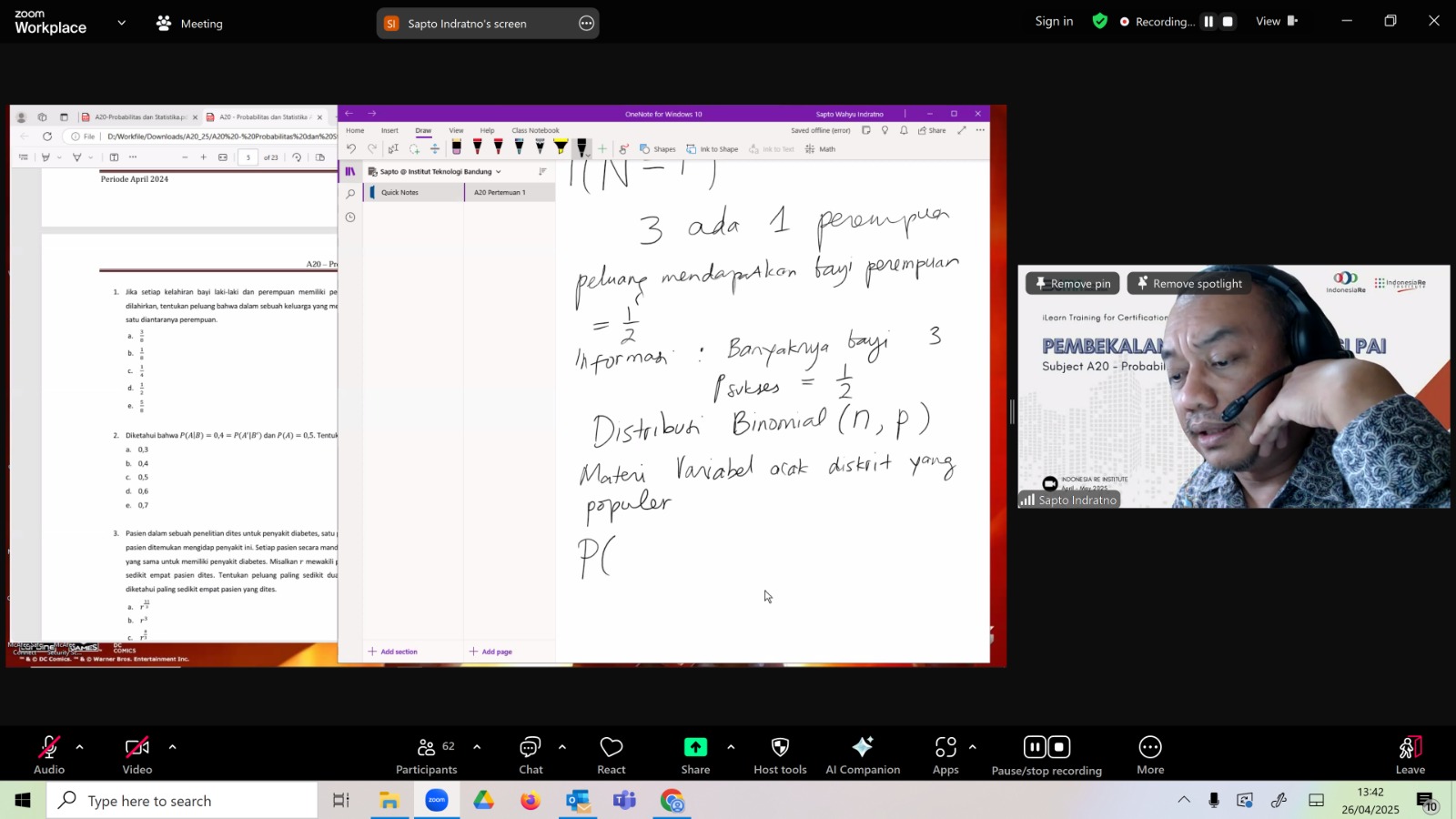The image size is (1456, 819).
Task: Expand audio options arrow
Action: click(79, 747)
